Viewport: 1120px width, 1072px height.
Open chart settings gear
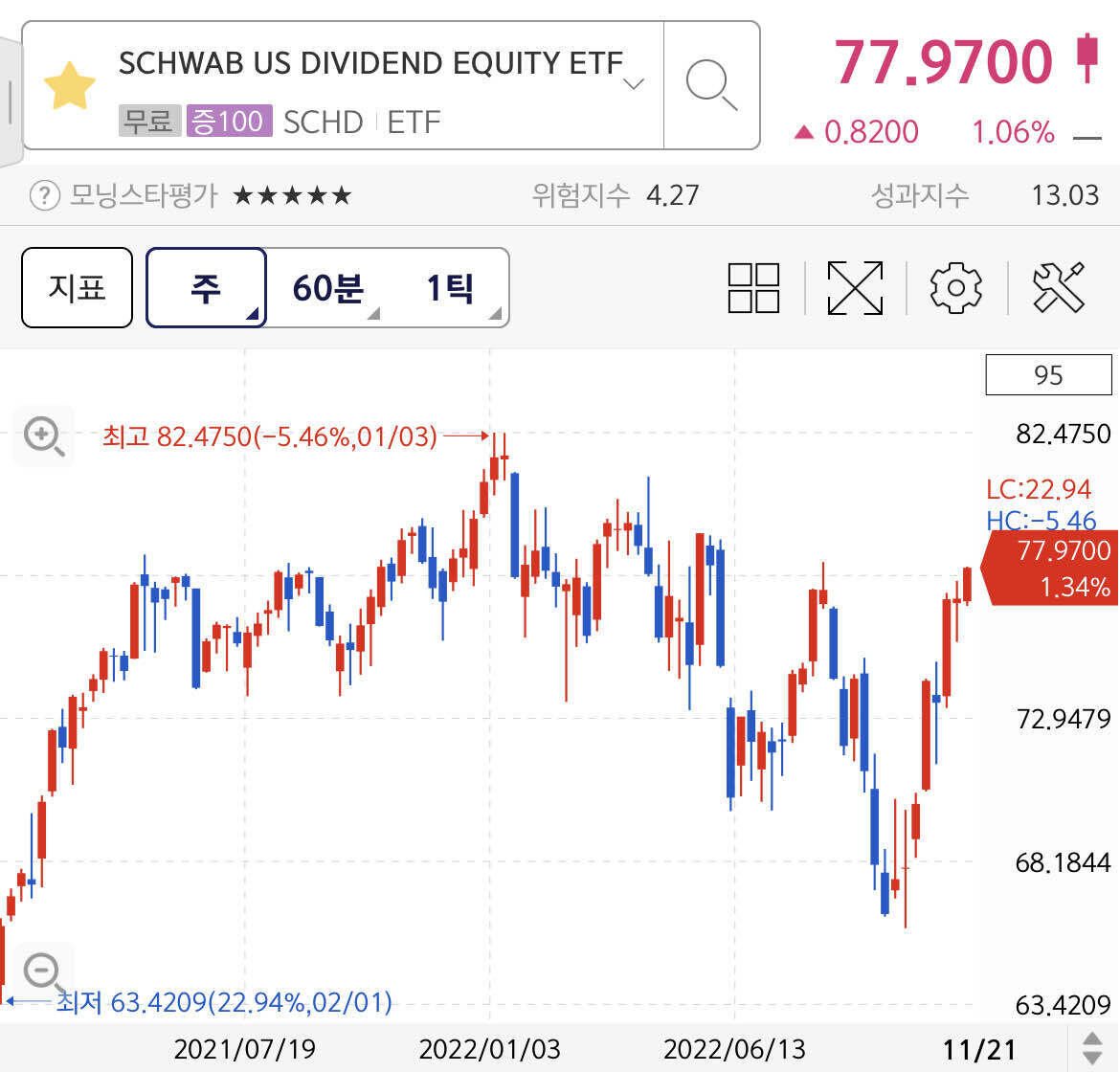pos(955,287)
